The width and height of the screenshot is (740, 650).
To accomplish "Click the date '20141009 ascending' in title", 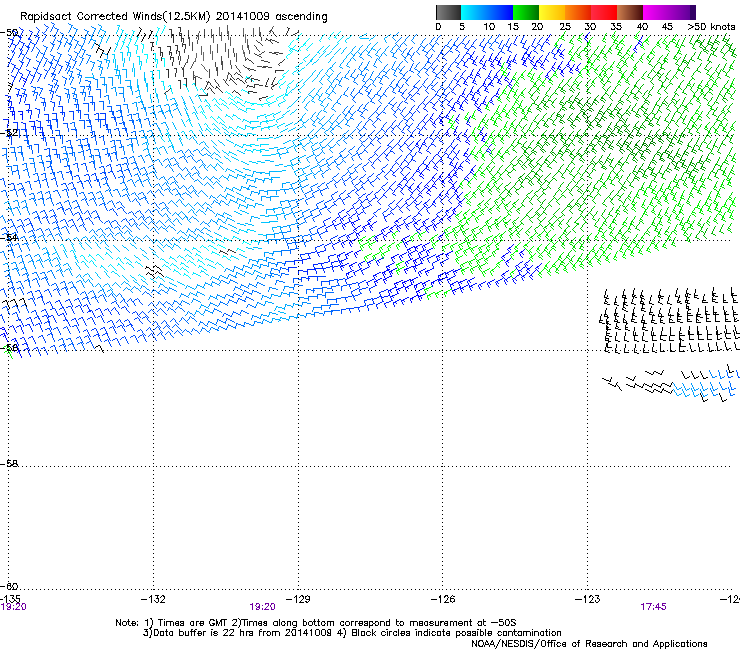I will 272,17.
